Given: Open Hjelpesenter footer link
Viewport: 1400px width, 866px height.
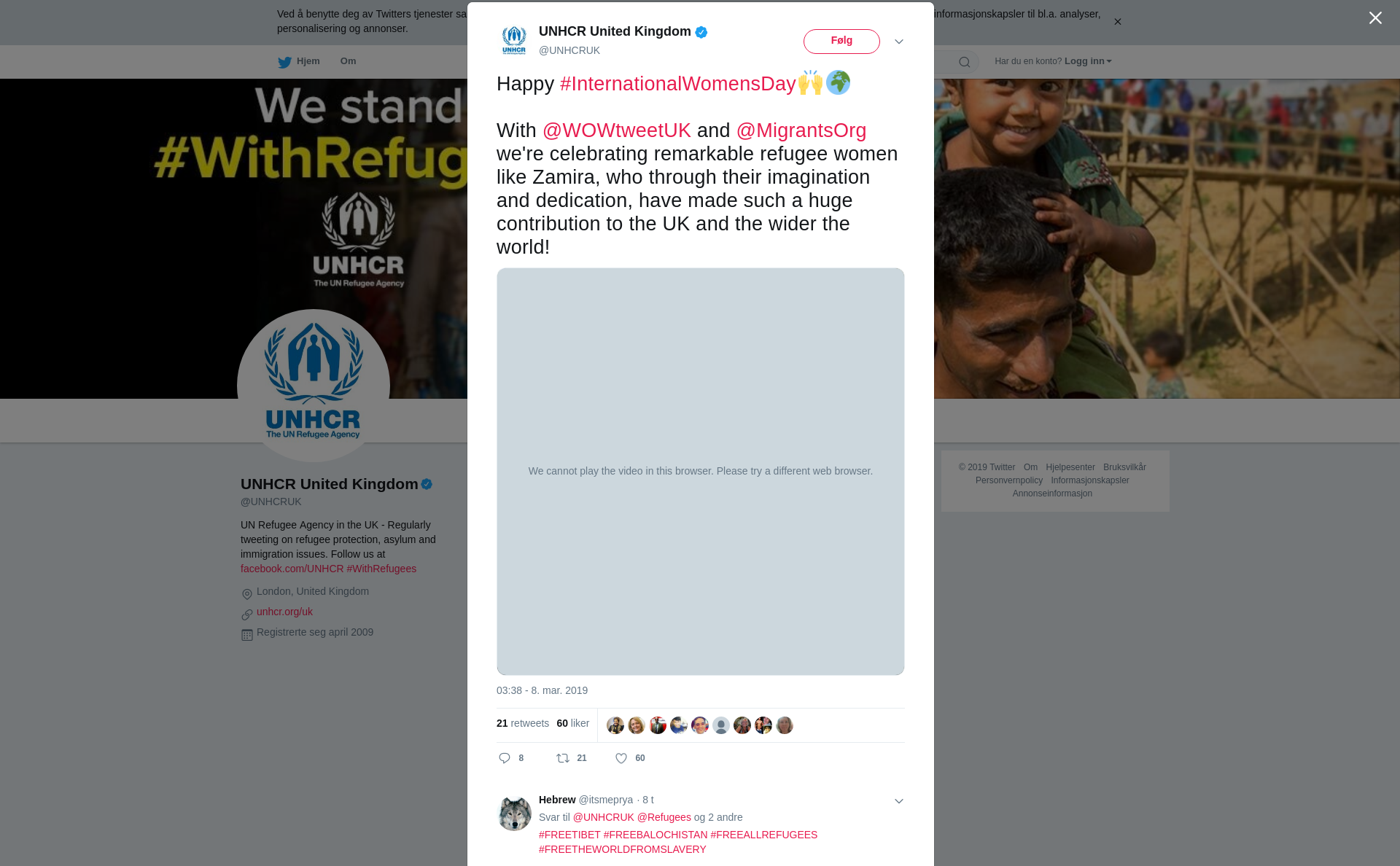Looking at the screenshot, I should [1070, 467].
